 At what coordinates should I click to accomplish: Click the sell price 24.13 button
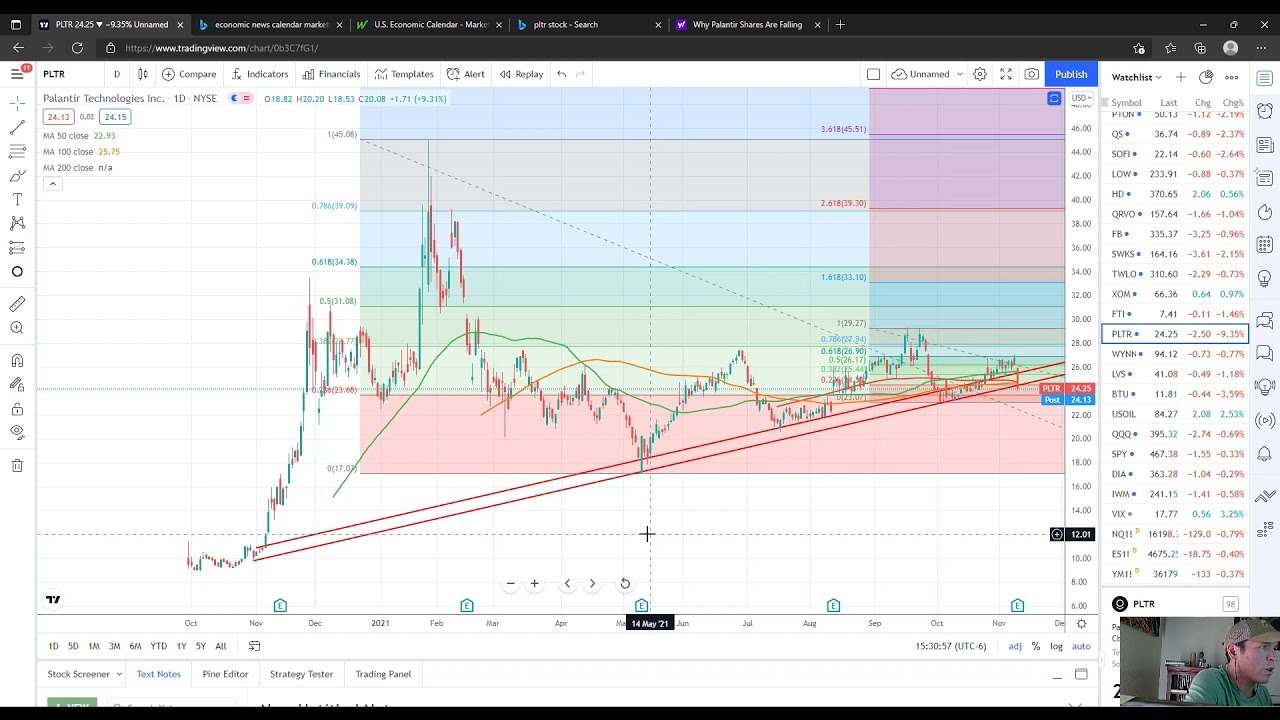point(58,117)
